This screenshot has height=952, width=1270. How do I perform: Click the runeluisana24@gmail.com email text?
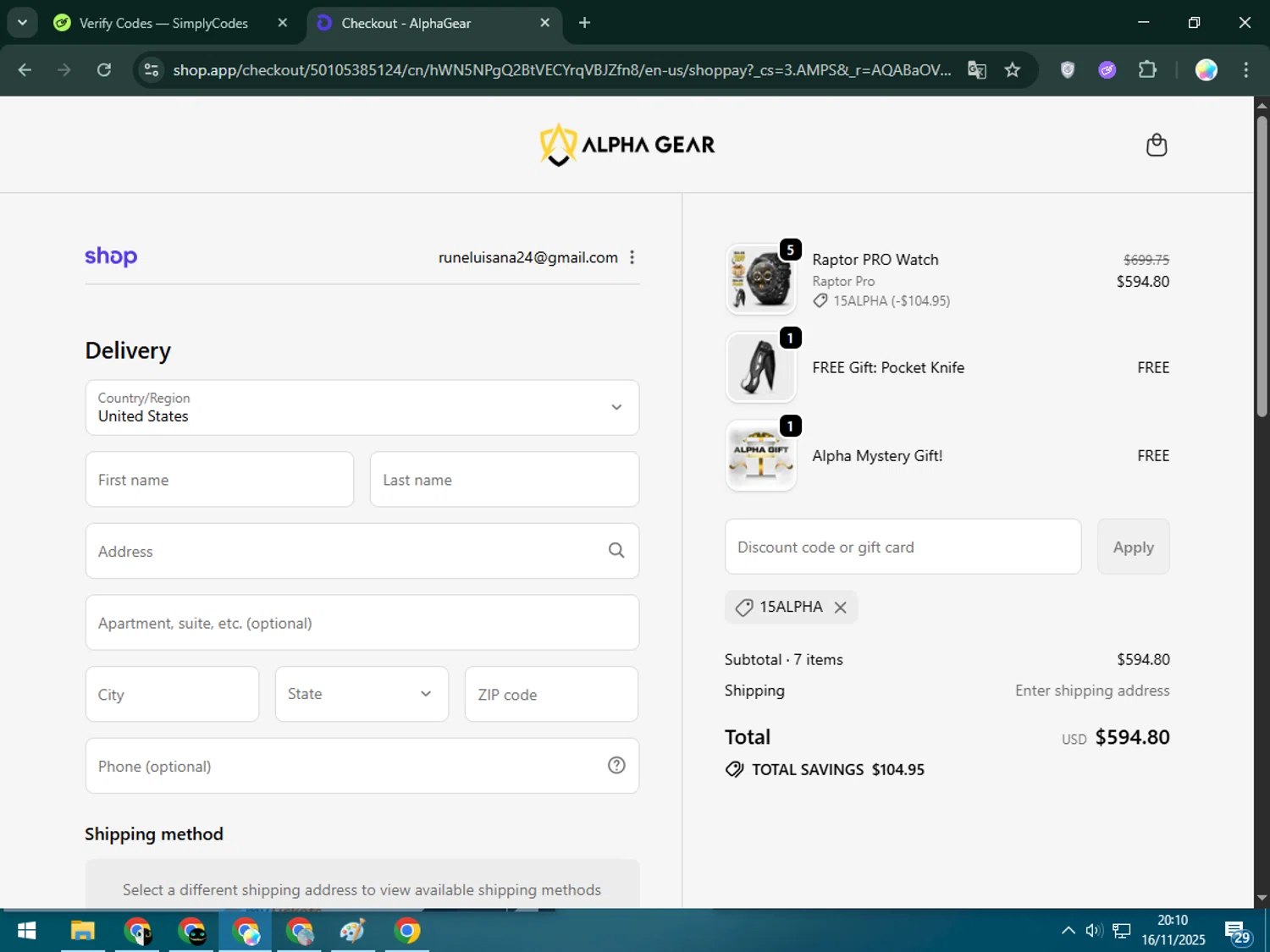coord(528,257)
